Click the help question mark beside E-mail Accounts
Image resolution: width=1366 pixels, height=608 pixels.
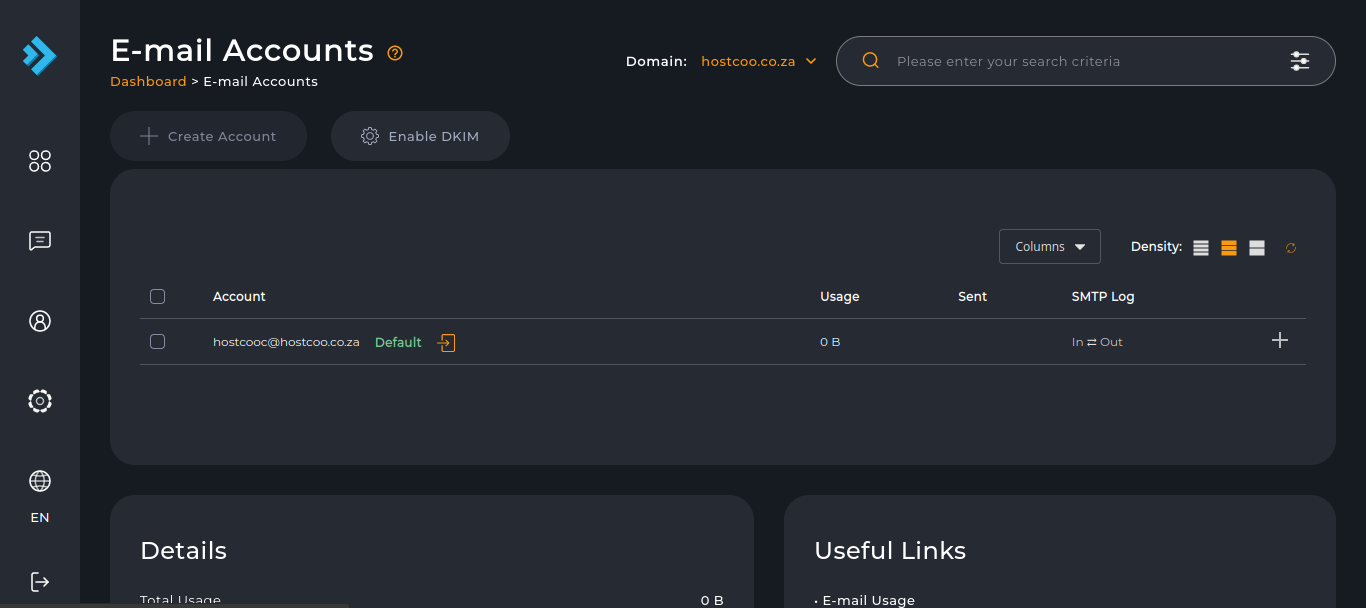(x=395, y=53)
